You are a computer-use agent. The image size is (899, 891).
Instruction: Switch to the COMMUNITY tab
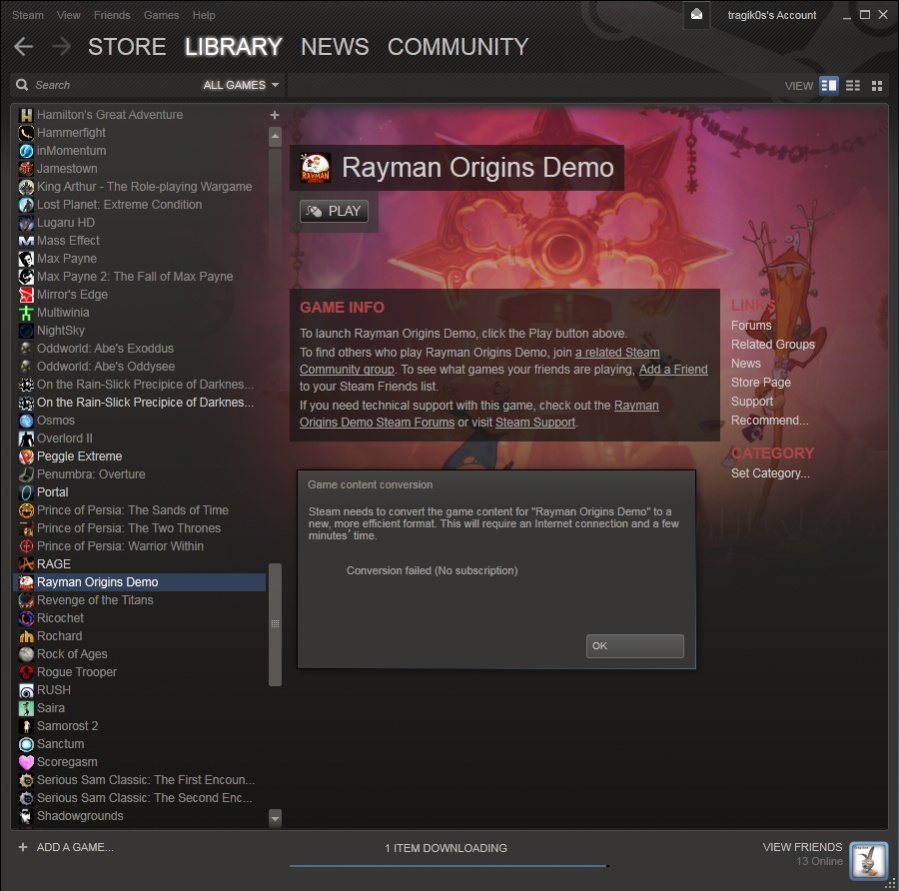pyautogui.click(x=458, y=46)
